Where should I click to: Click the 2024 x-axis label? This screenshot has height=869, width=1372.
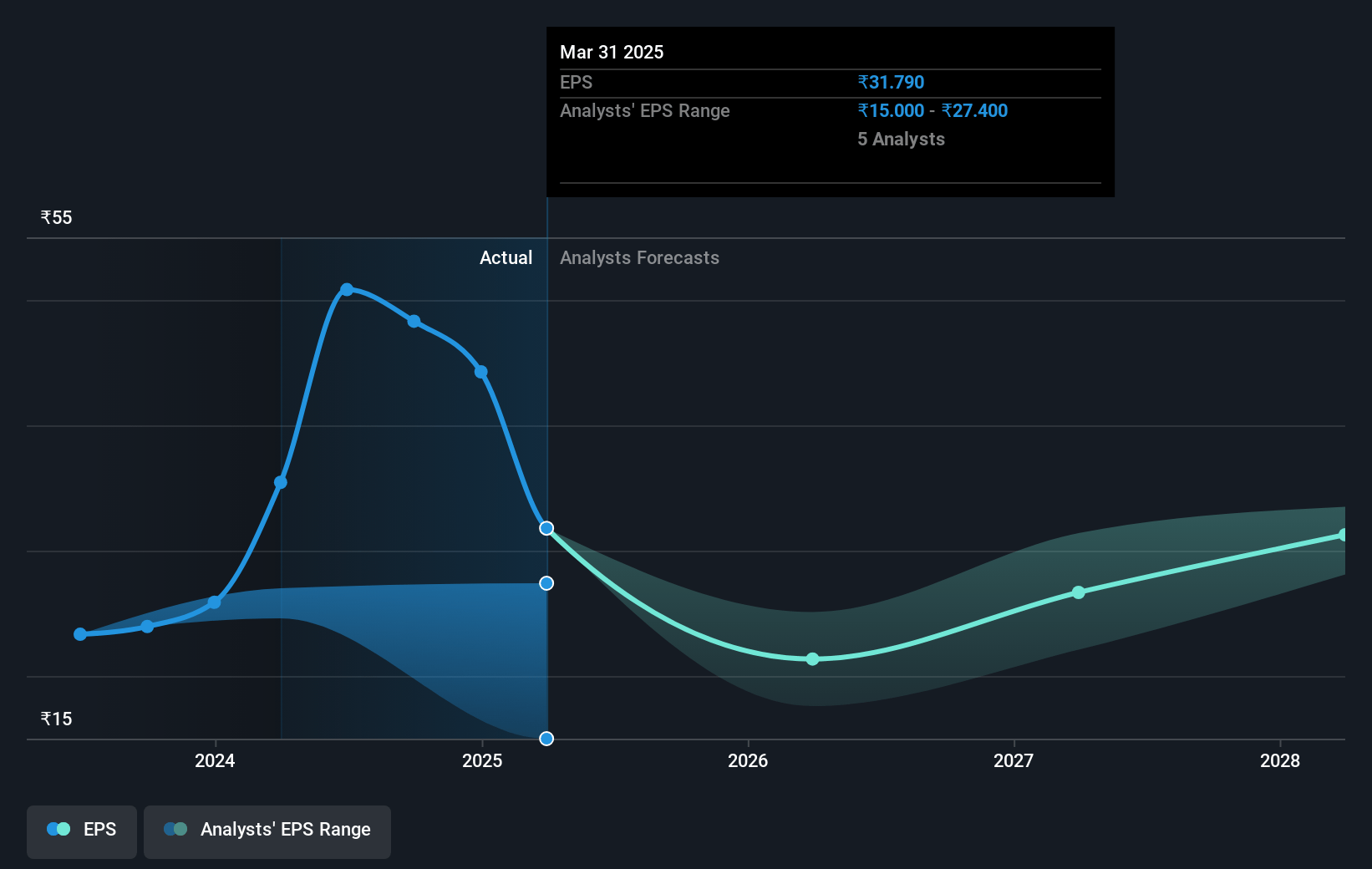click(215, 760)
